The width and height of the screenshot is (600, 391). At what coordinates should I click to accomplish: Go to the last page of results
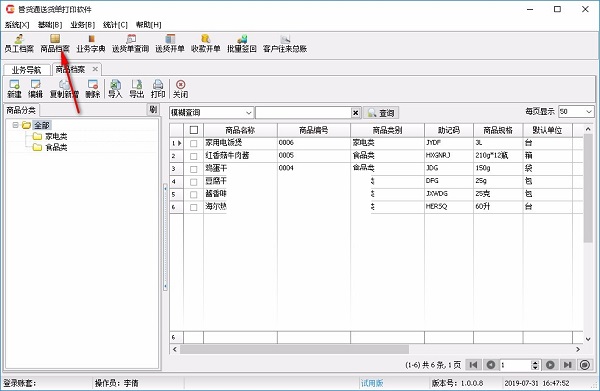pos(567,365)
